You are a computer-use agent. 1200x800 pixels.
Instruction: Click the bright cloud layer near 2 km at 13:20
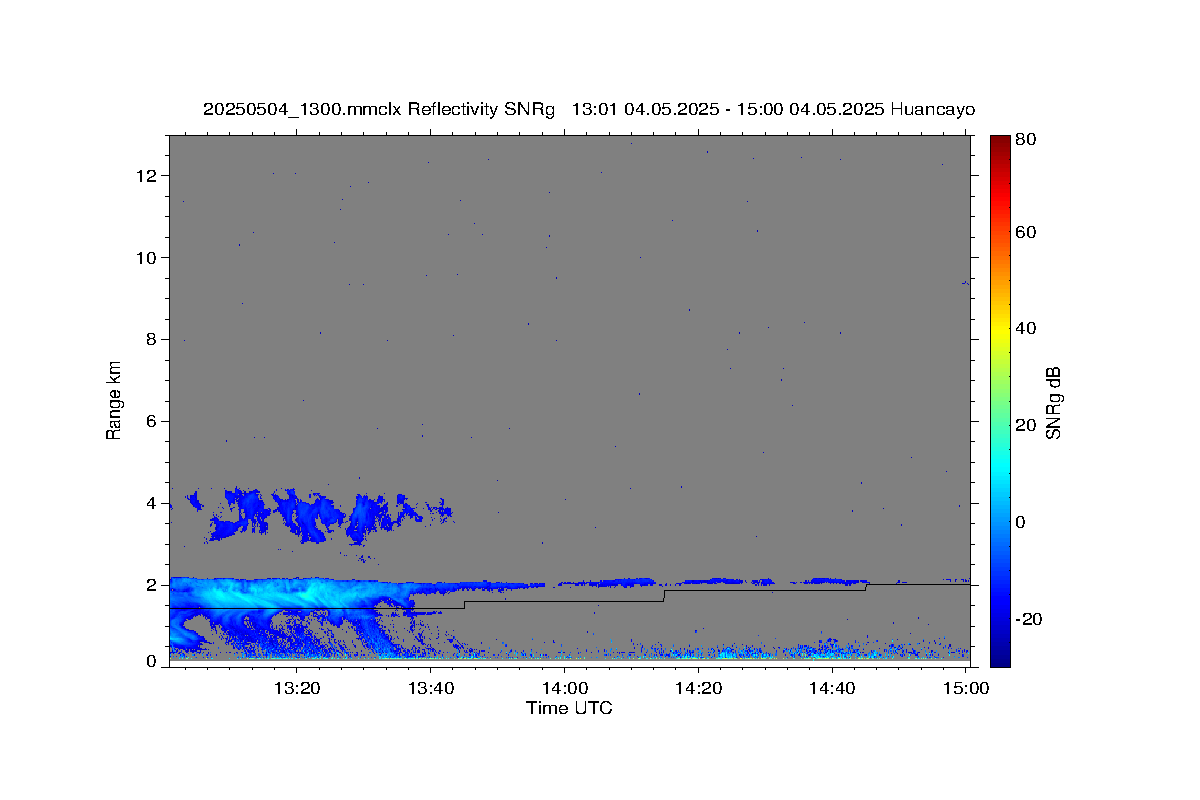point(297,592)
